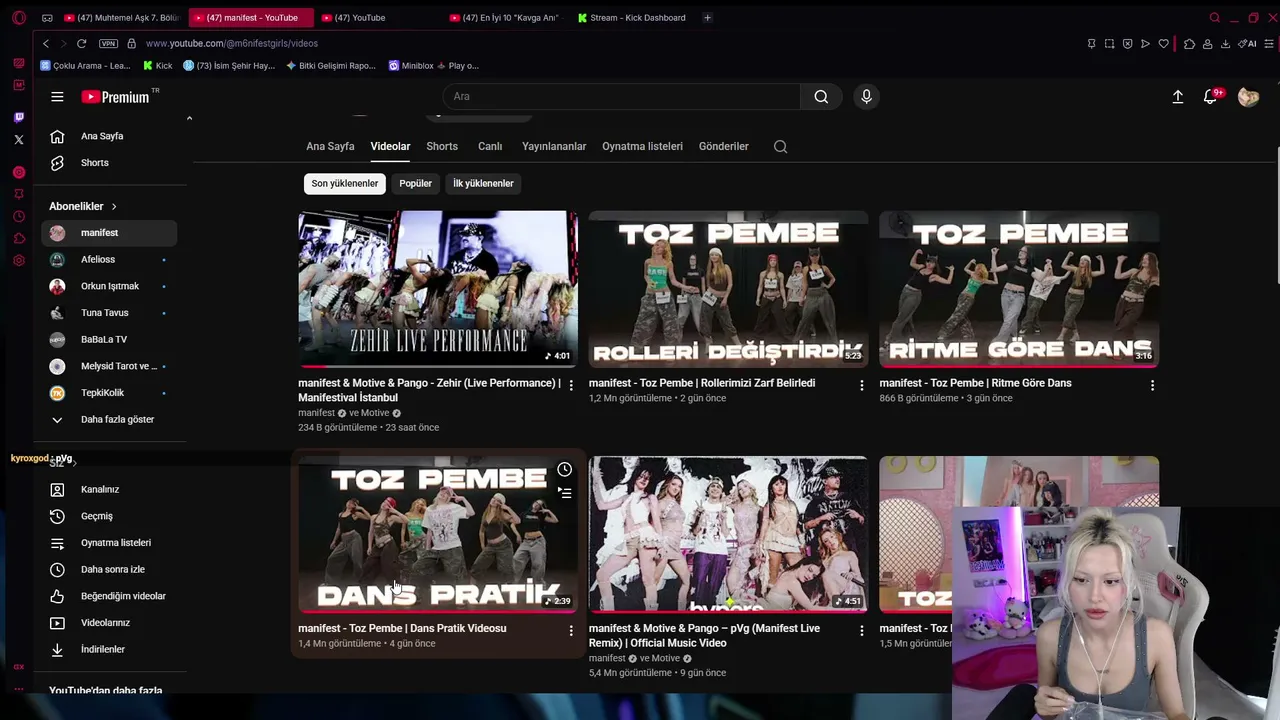
Task: Open the Oynatma listeleri channel tab
Action: (642, 146)
